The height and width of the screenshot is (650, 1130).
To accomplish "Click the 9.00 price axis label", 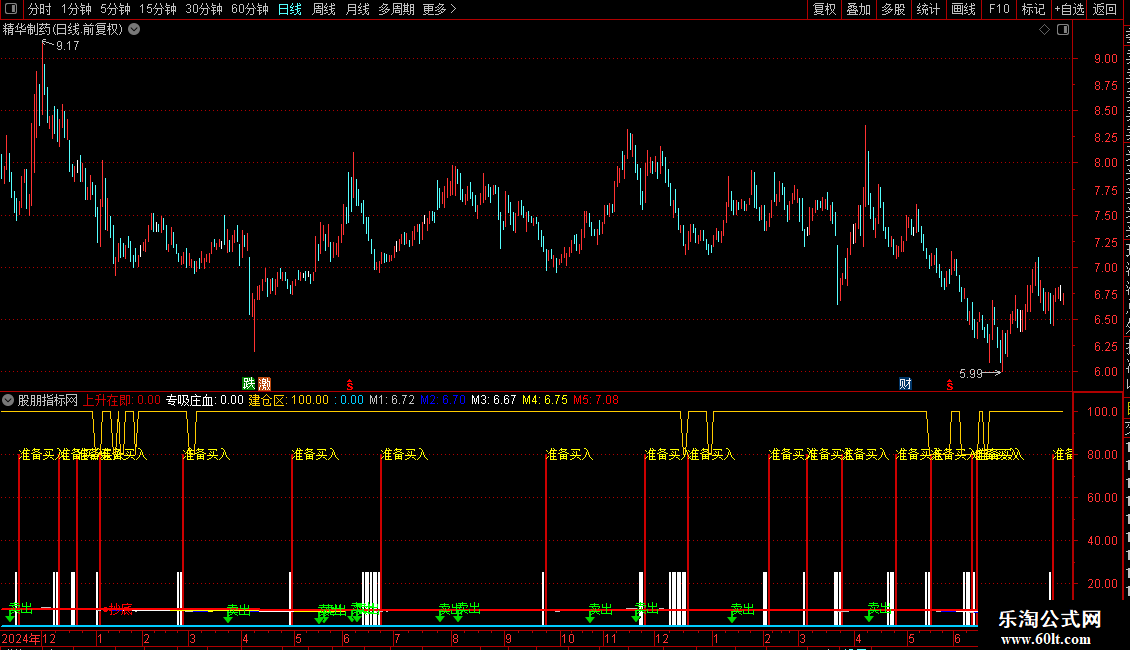I will tap(1105, 59).
